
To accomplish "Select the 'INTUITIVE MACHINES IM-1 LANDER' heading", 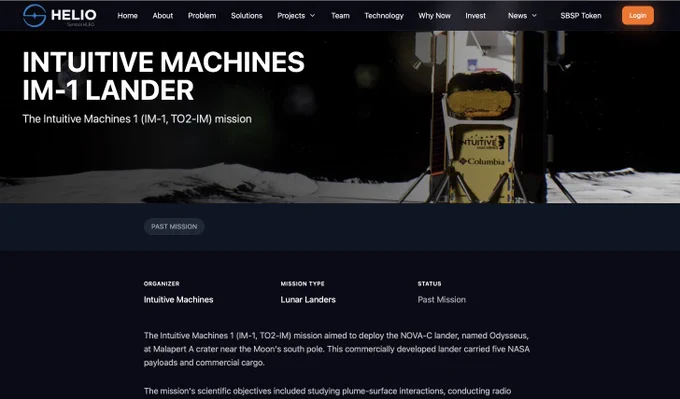I will [x=163, y=76].
